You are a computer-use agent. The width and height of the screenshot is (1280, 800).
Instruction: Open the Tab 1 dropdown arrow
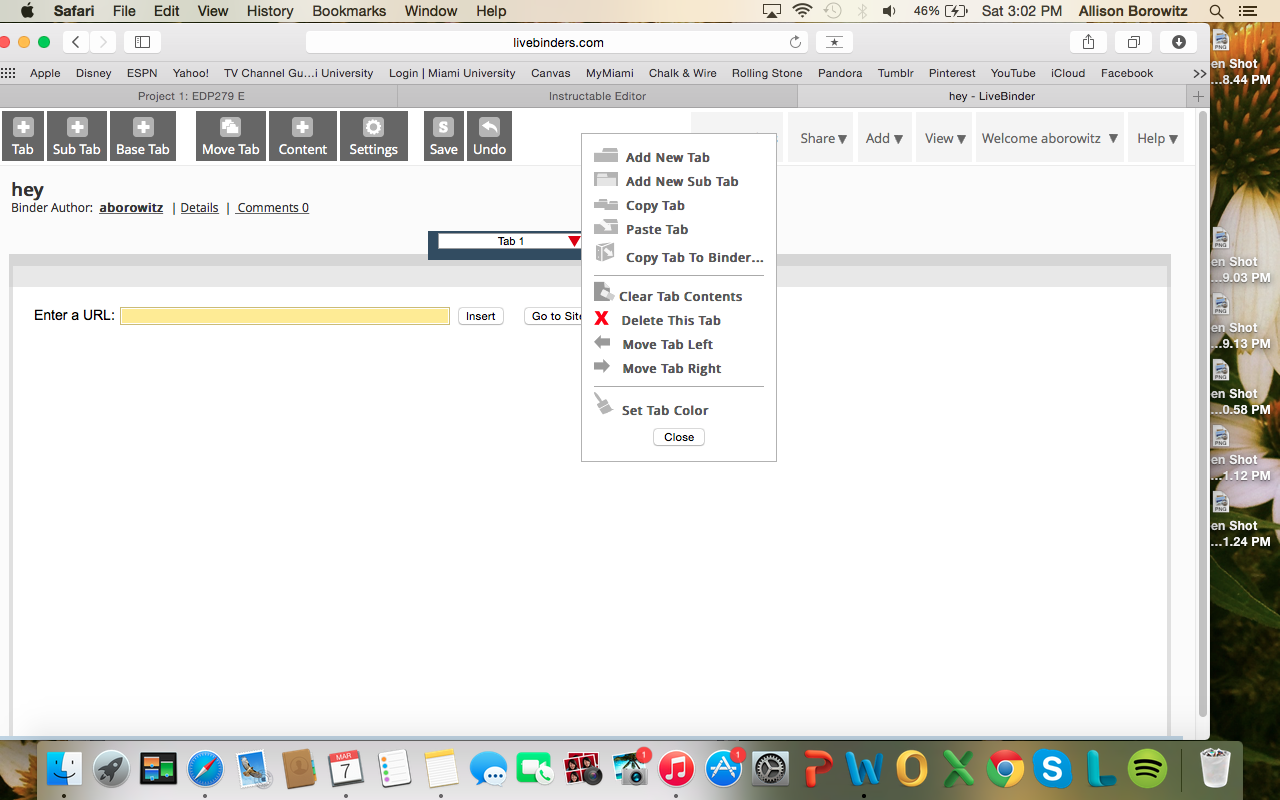point(574,240)
